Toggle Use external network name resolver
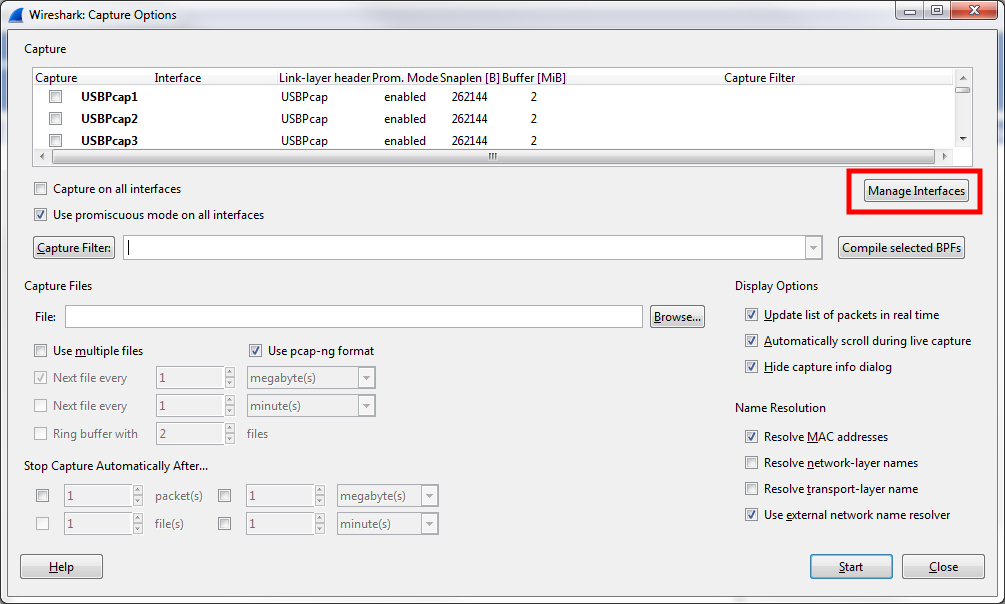This screenshot has width=1005, height=604. click(751, 515)
